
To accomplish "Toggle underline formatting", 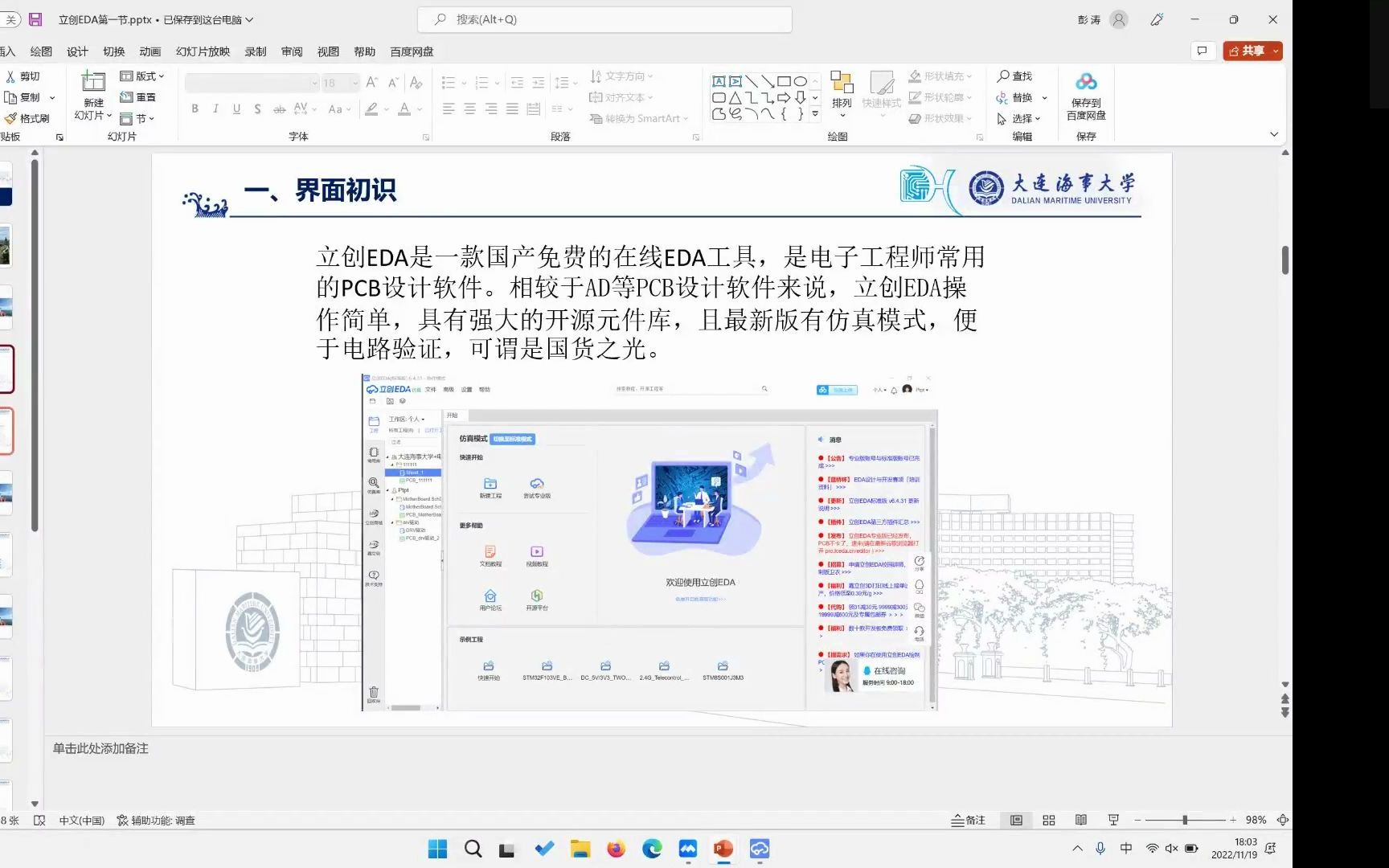I will click(x=236, y=108).
